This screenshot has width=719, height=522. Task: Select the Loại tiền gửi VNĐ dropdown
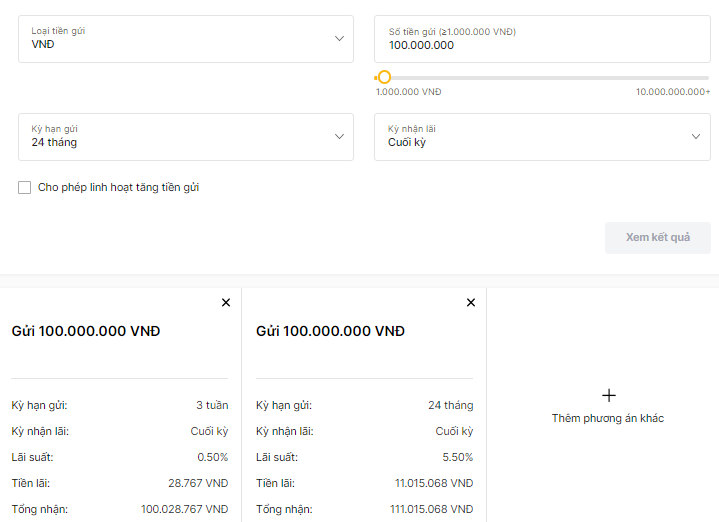186,39
